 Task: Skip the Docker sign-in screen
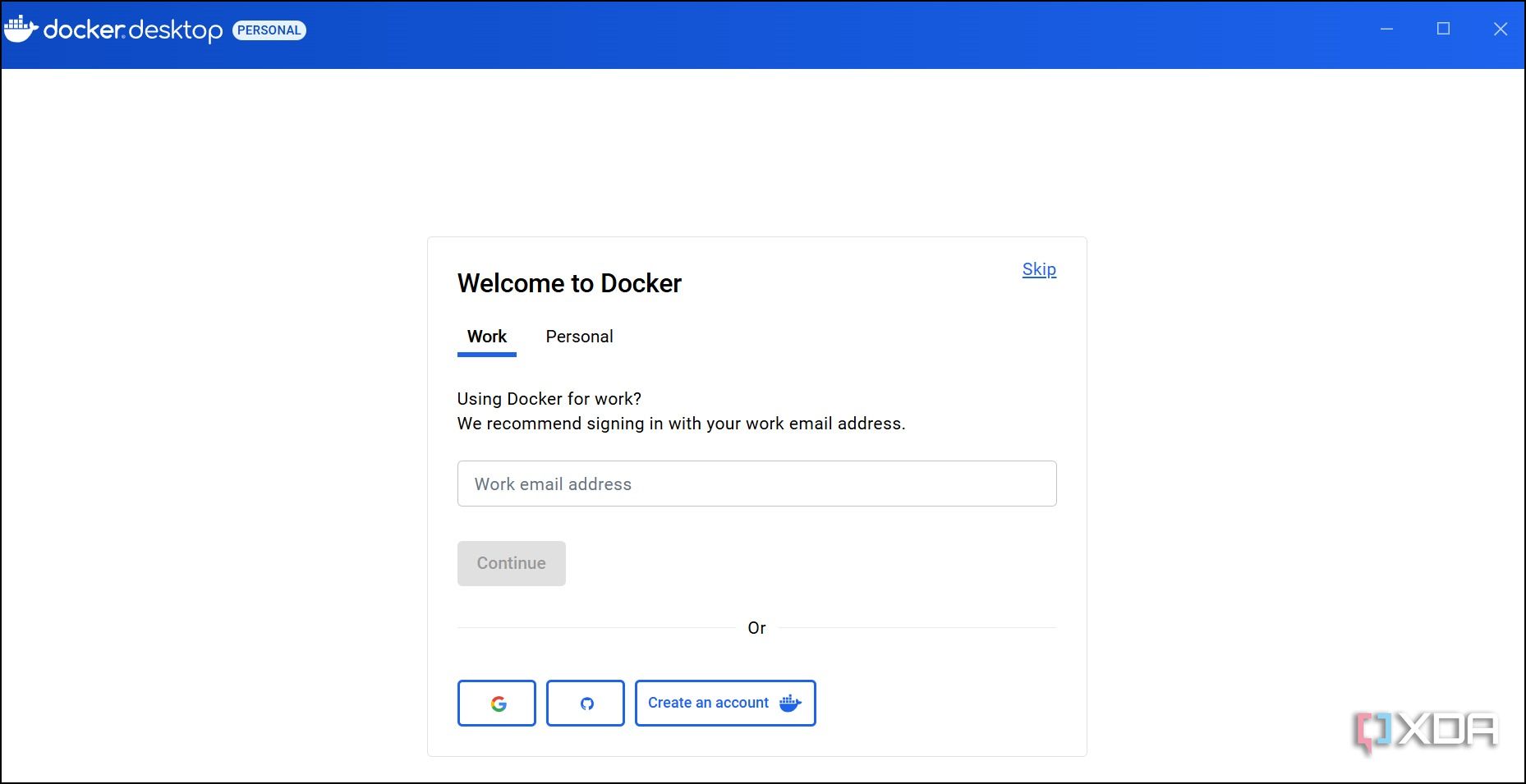[x=1039, y=269]
